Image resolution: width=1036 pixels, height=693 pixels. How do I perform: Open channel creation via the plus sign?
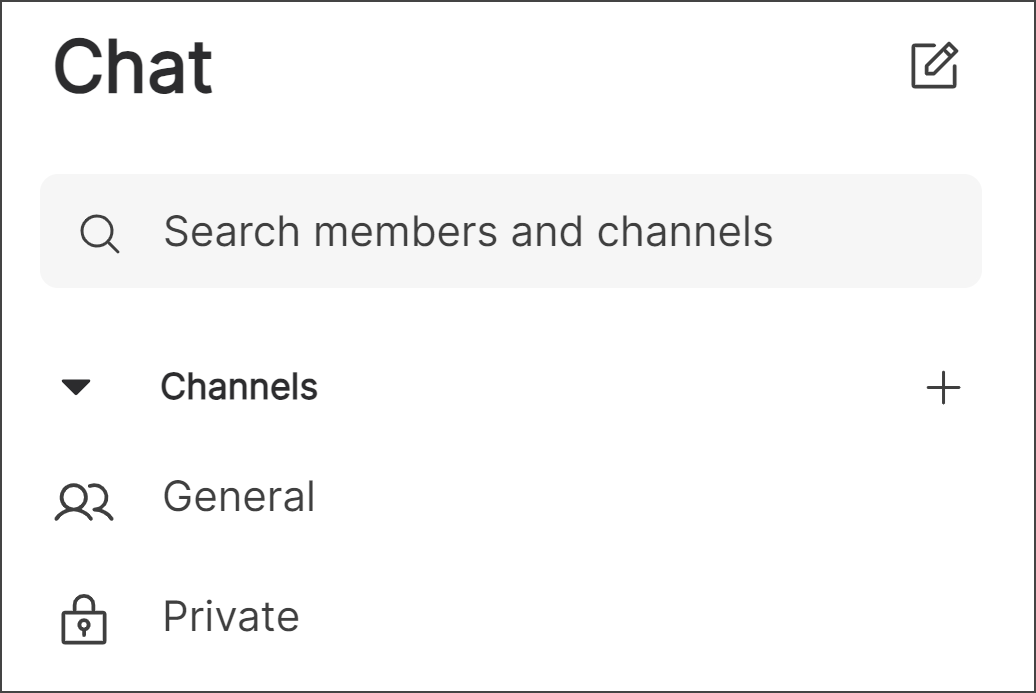click(944, 387)
